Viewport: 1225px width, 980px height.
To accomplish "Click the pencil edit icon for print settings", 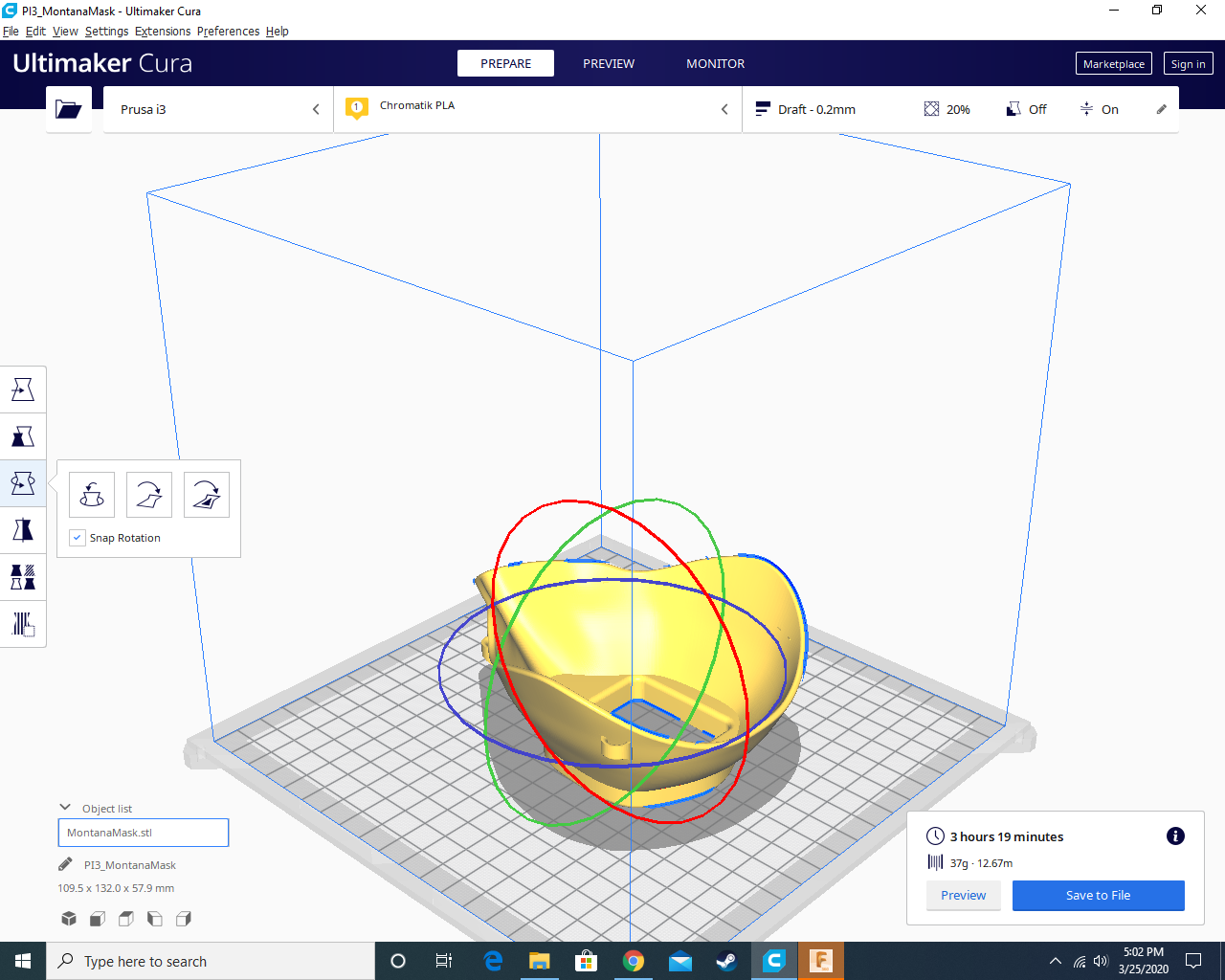I will (1161, 109).
